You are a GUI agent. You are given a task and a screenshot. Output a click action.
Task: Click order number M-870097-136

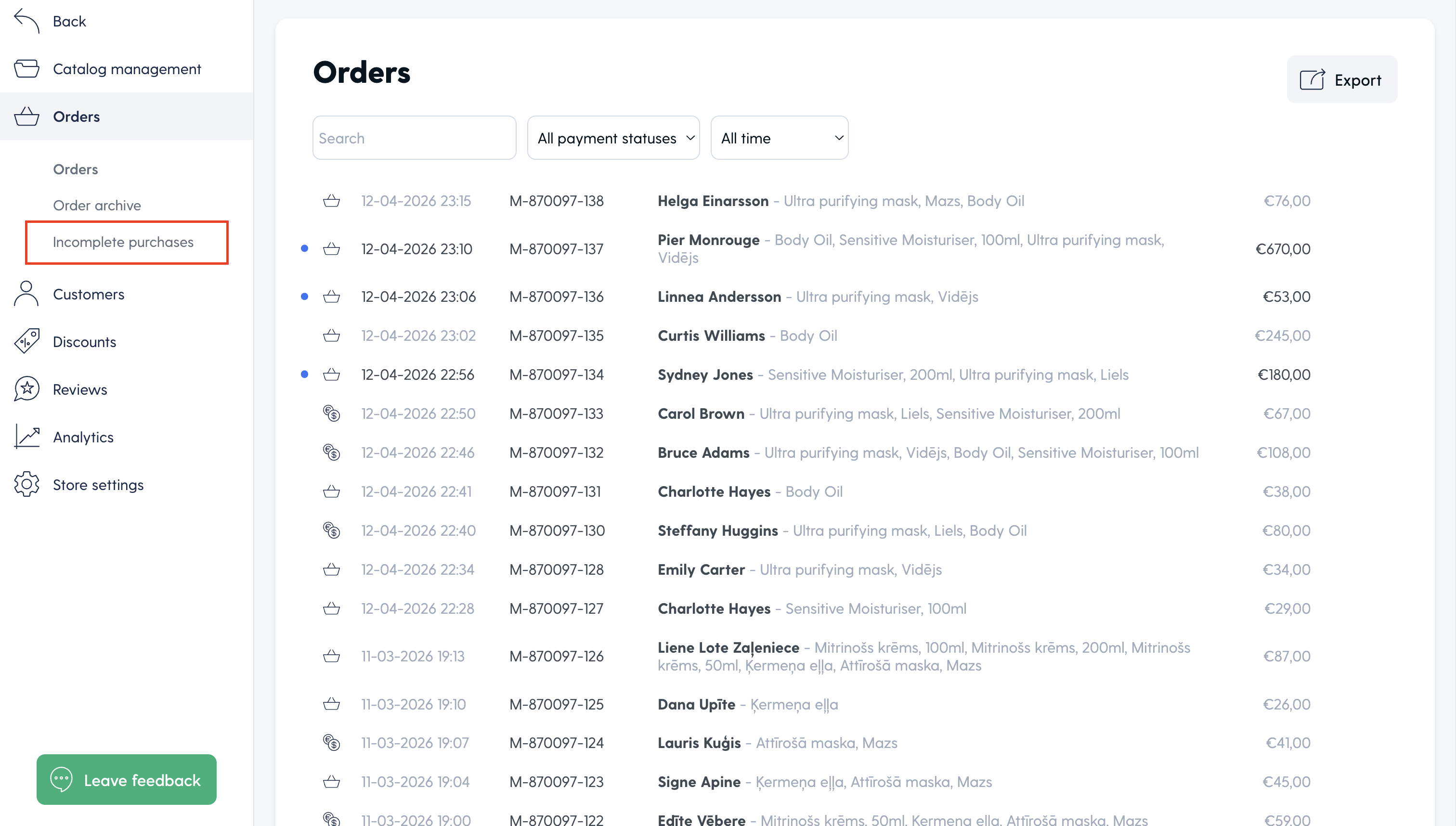pos(556,296)
